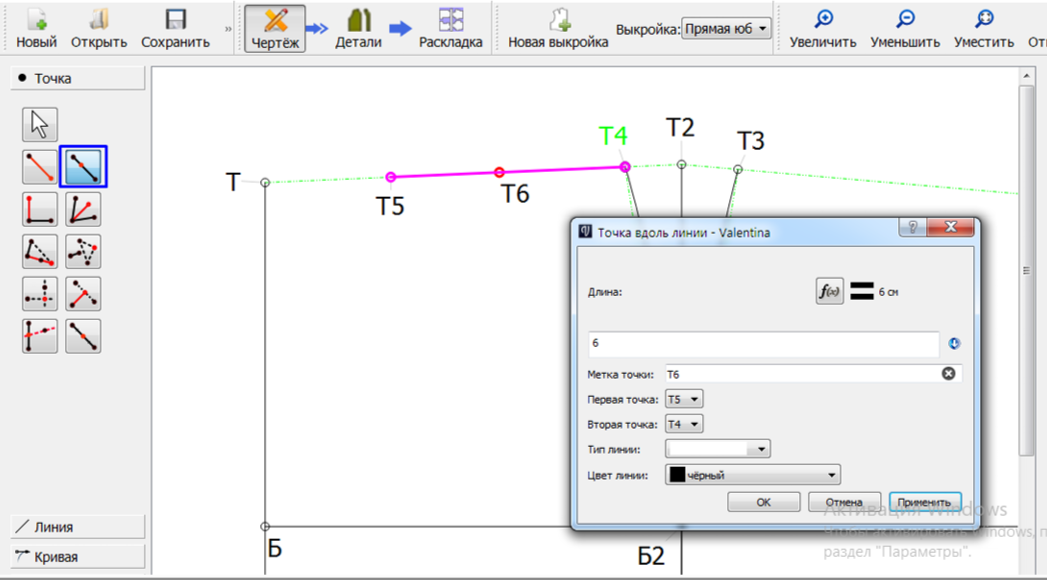This screenshot has height=580, width=1047.
Task: Open Вторая точка dropdown
Action: (x=684, y=424)
